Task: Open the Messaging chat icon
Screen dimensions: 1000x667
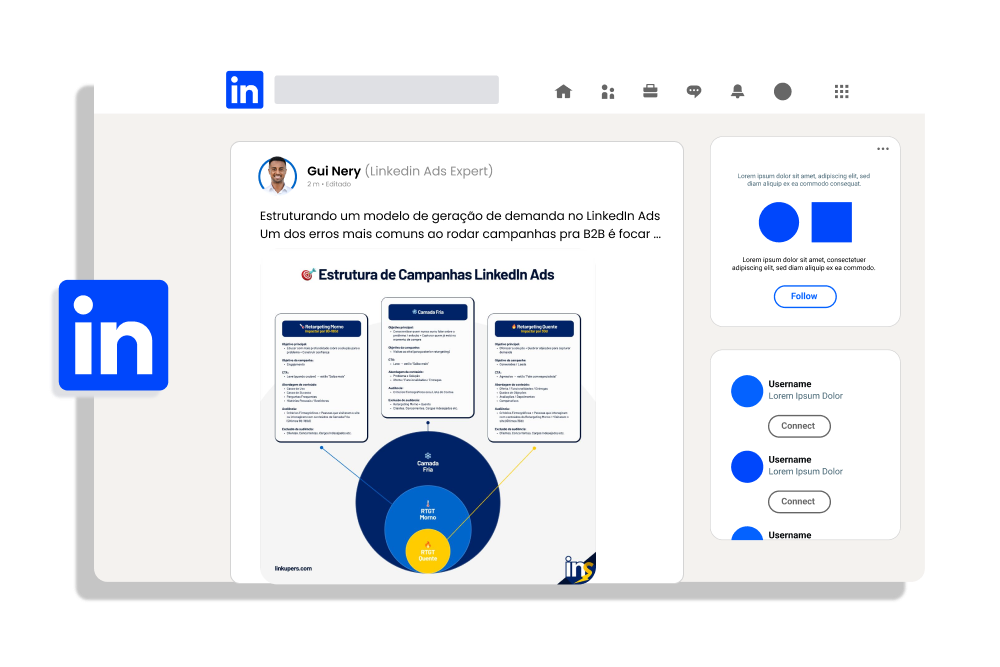Action: coord(694,90)
